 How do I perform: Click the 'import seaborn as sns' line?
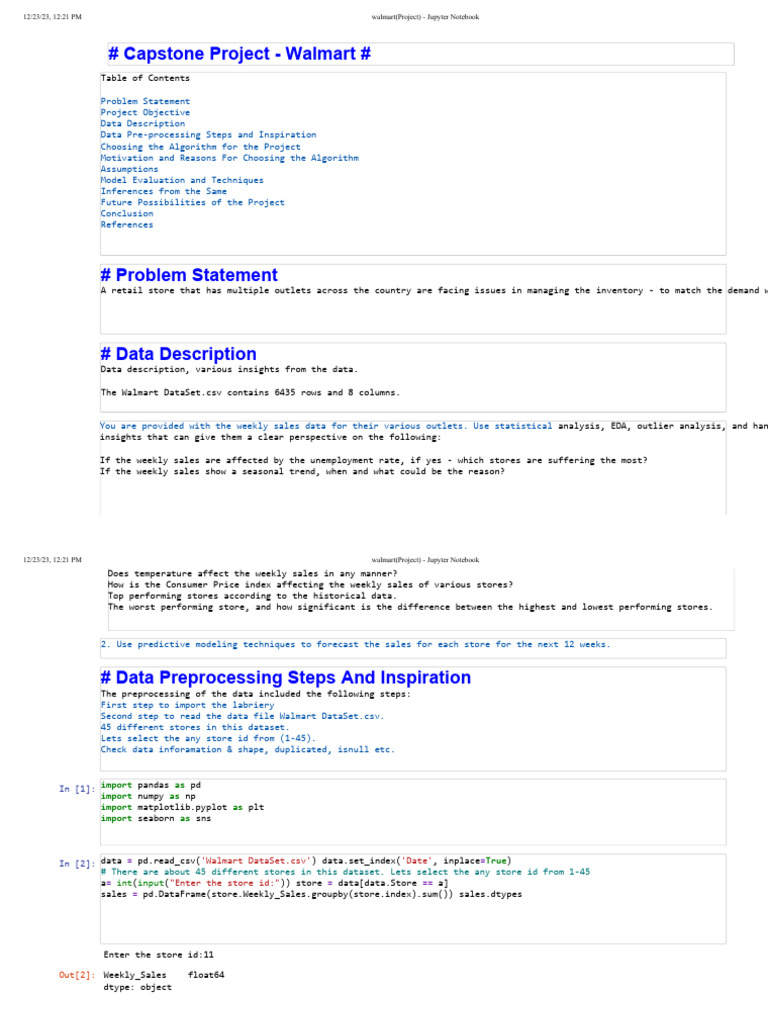tap(156, 818)
